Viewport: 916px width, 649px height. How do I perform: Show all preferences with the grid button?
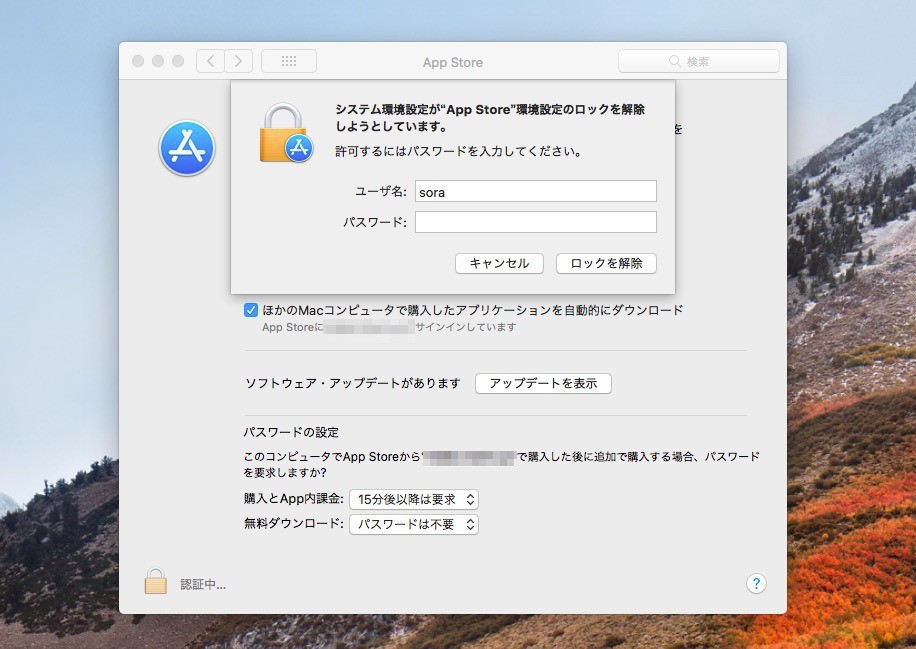tap(289, 61)
